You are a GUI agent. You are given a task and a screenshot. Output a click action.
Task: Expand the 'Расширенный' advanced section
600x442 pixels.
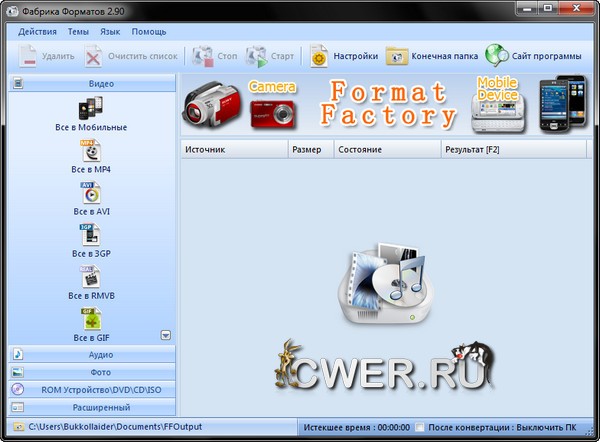tap(100, 407)
